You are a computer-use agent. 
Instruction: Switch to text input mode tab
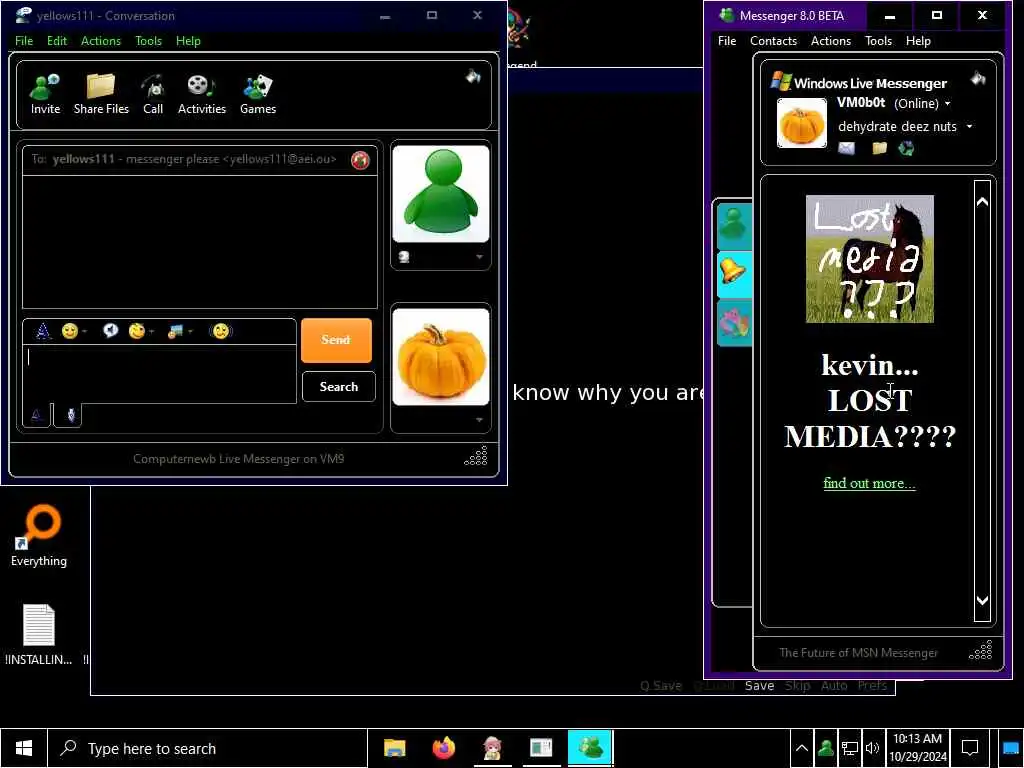(x=37, y=415)
